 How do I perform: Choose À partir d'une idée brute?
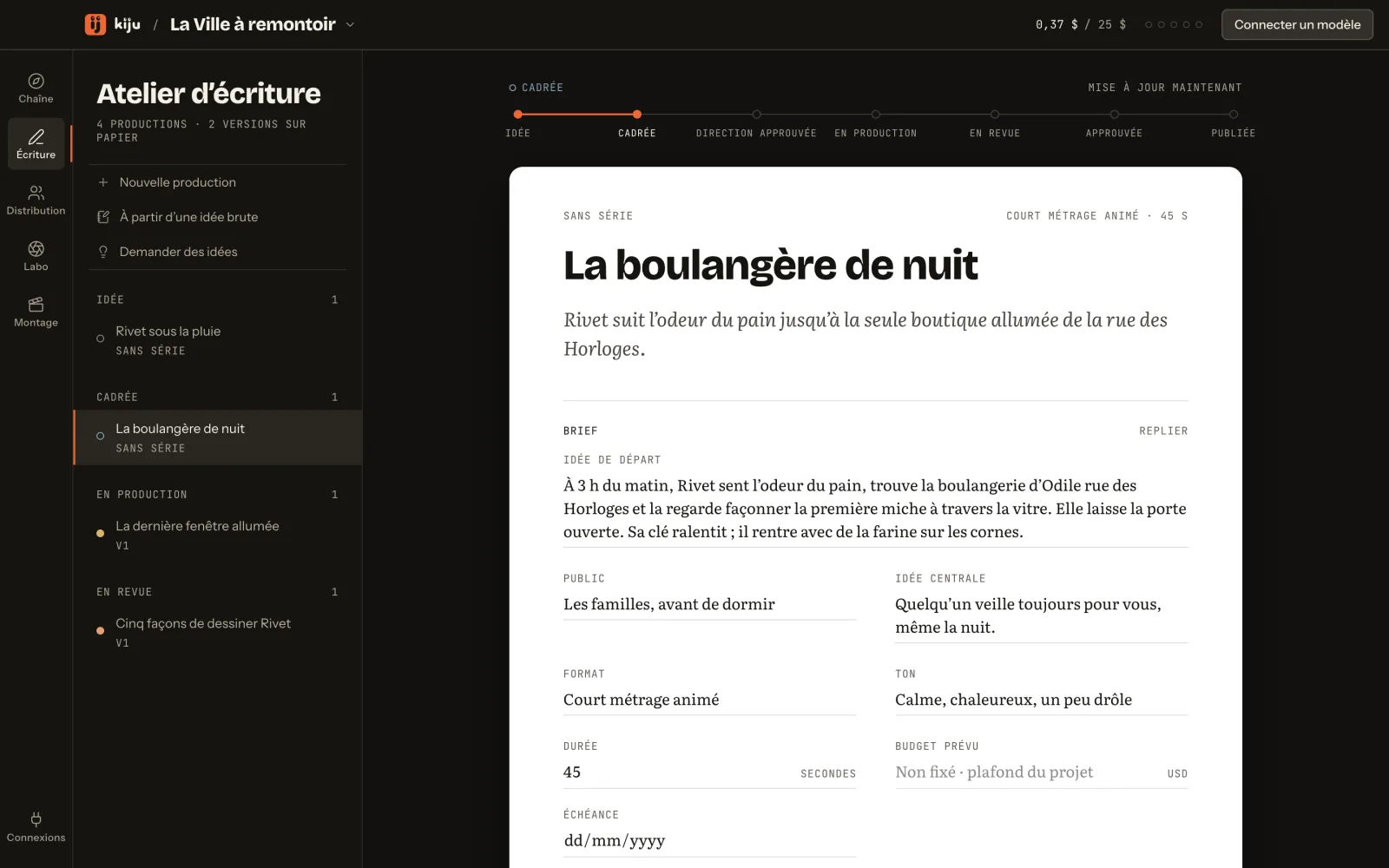point(217,217)
